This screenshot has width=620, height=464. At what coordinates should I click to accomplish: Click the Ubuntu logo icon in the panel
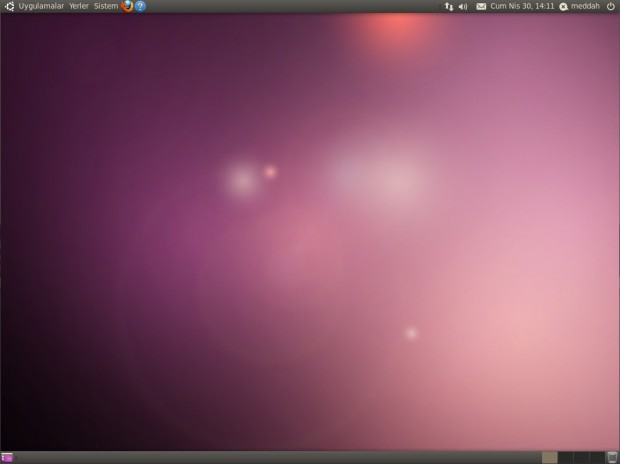coord(9,6)
